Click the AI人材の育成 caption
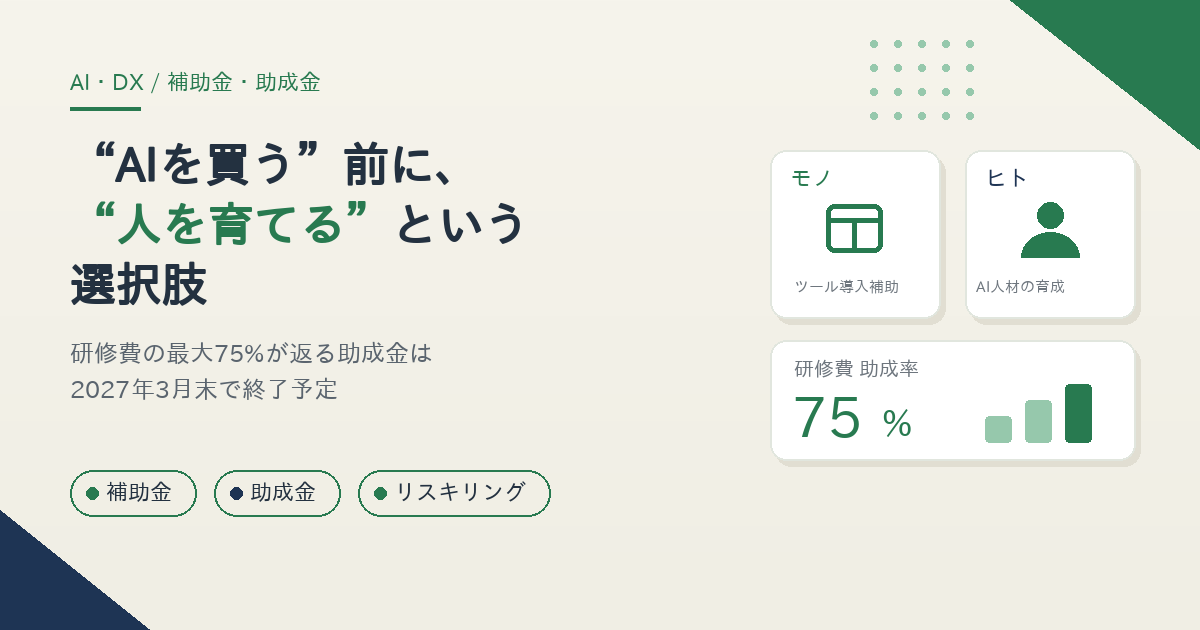 click(x=1020, y=287)
